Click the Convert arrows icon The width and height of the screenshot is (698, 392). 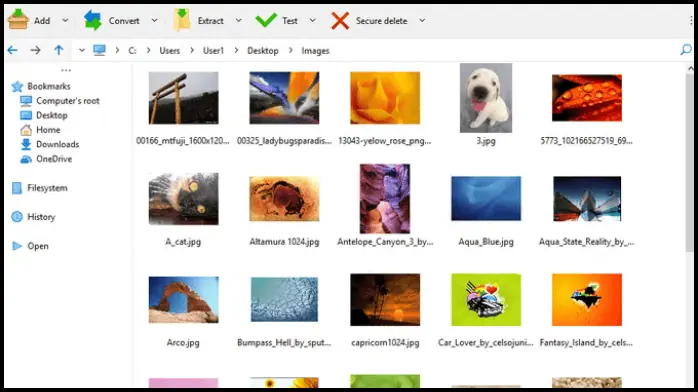93,20
